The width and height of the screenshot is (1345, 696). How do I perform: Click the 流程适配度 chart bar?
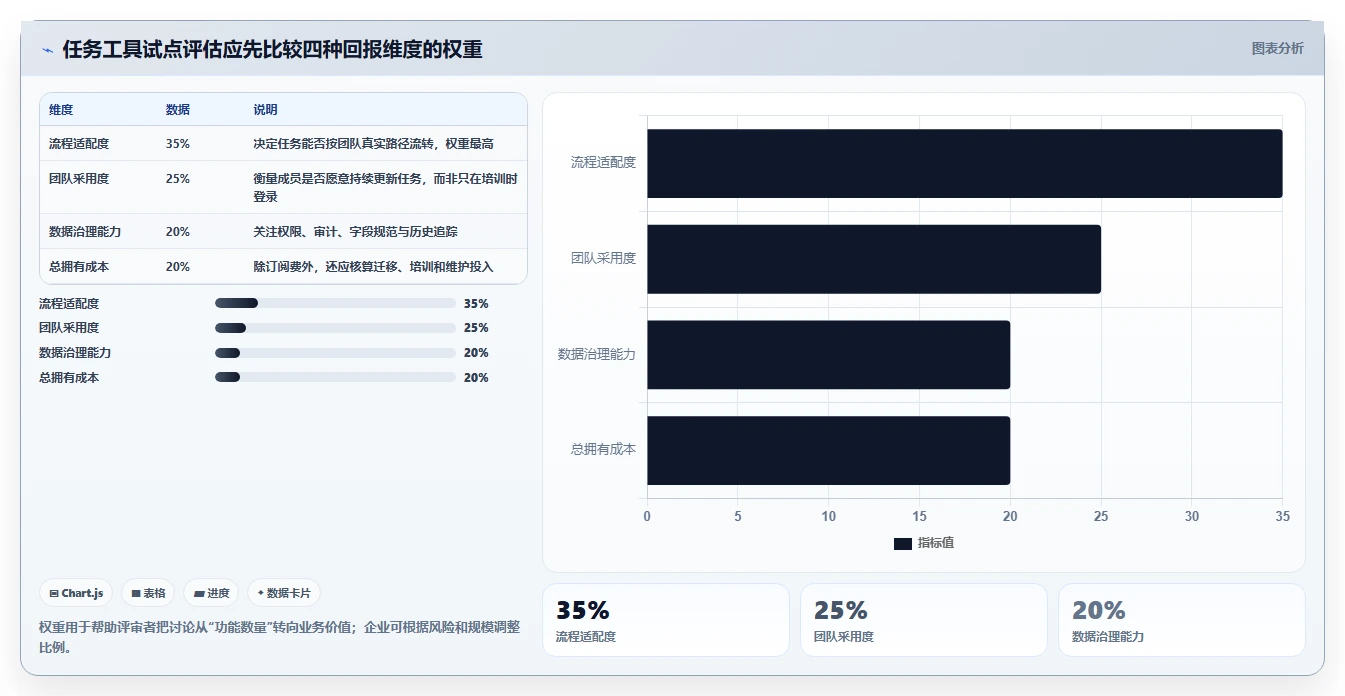point(965,163)
